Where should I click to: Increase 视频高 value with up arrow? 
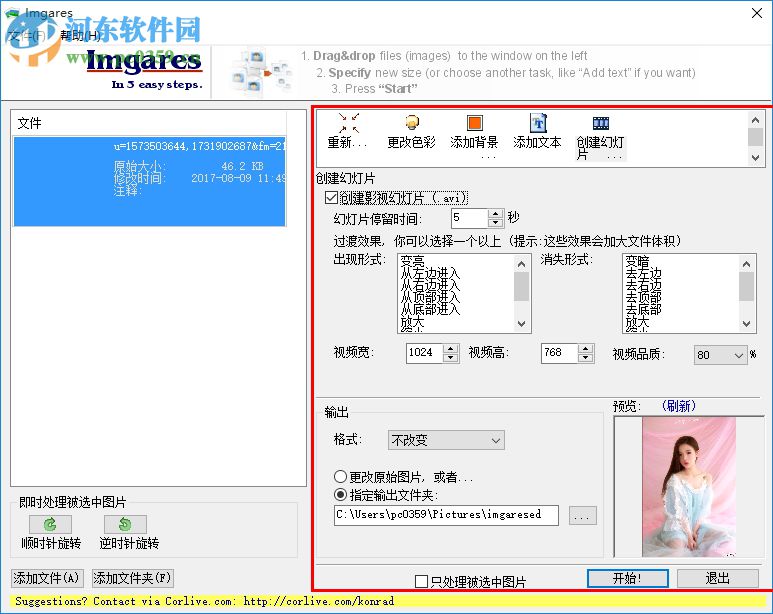pyautogui.click(x=585, y=349)
